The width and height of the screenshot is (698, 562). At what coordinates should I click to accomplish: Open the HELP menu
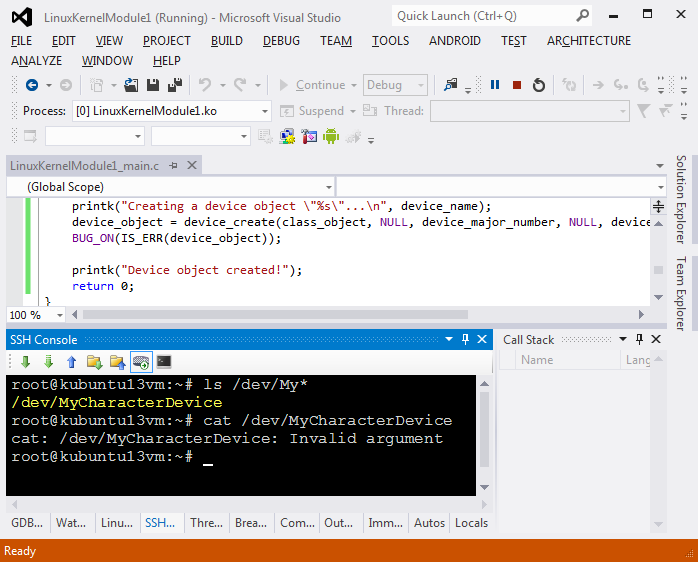point(166,61)
